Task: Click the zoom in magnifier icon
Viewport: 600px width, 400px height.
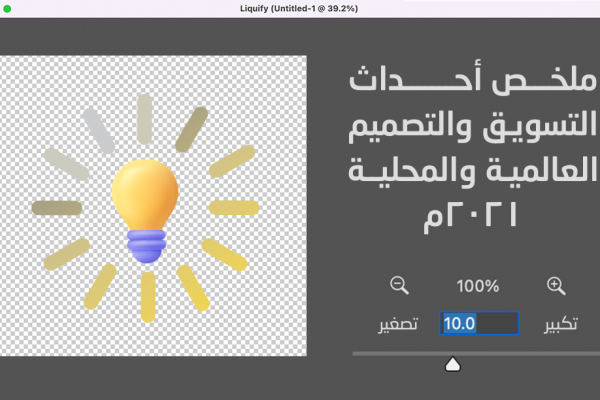Action: (556, 286)
